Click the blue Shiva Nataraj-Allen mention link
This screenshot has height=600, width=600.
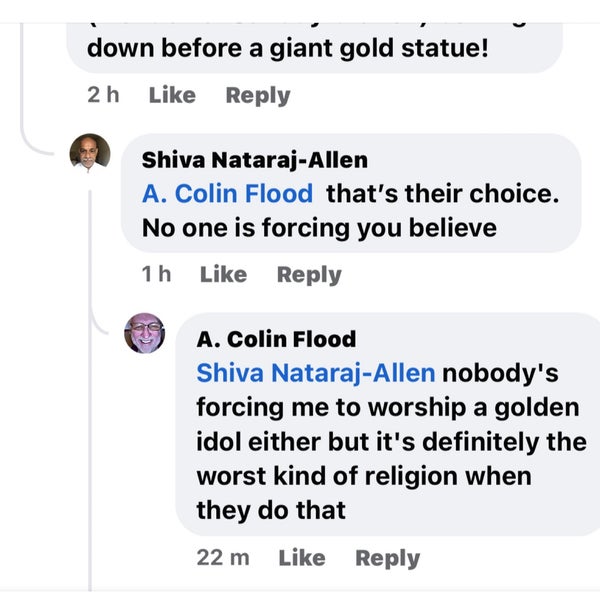pos(315,373)
